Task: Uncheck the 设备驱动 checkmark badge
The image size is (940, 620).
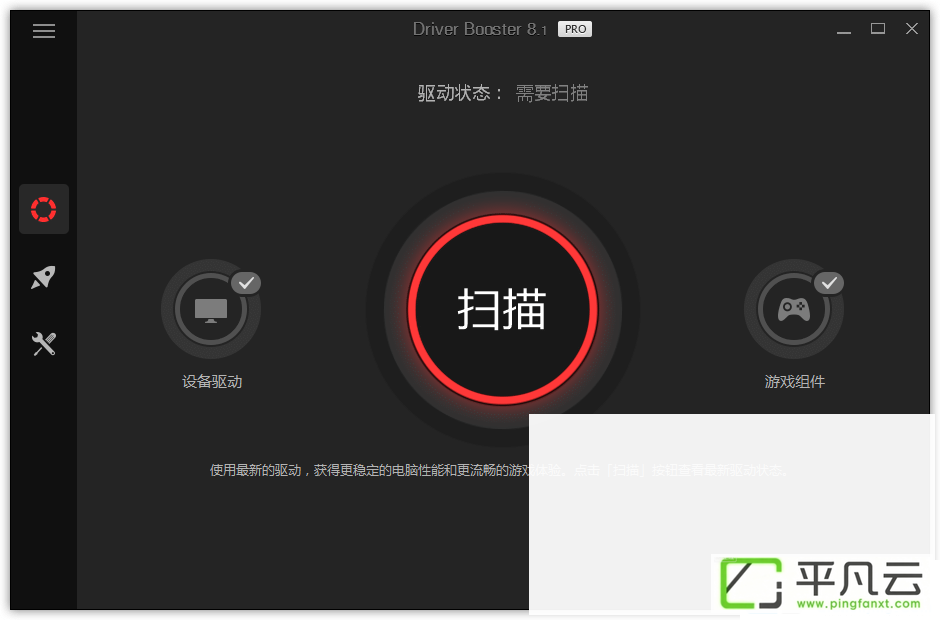Action: (x=246, y=283)
